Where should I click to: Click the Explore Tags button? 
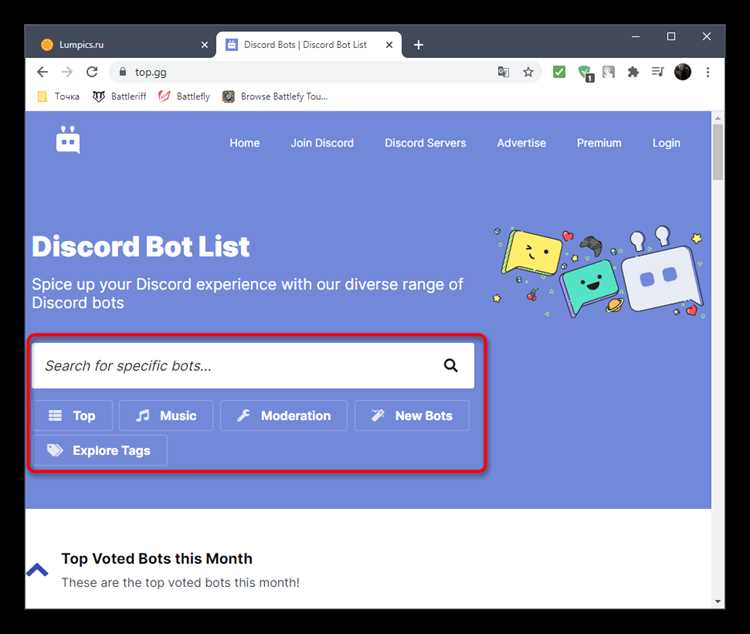pos(100,450)
